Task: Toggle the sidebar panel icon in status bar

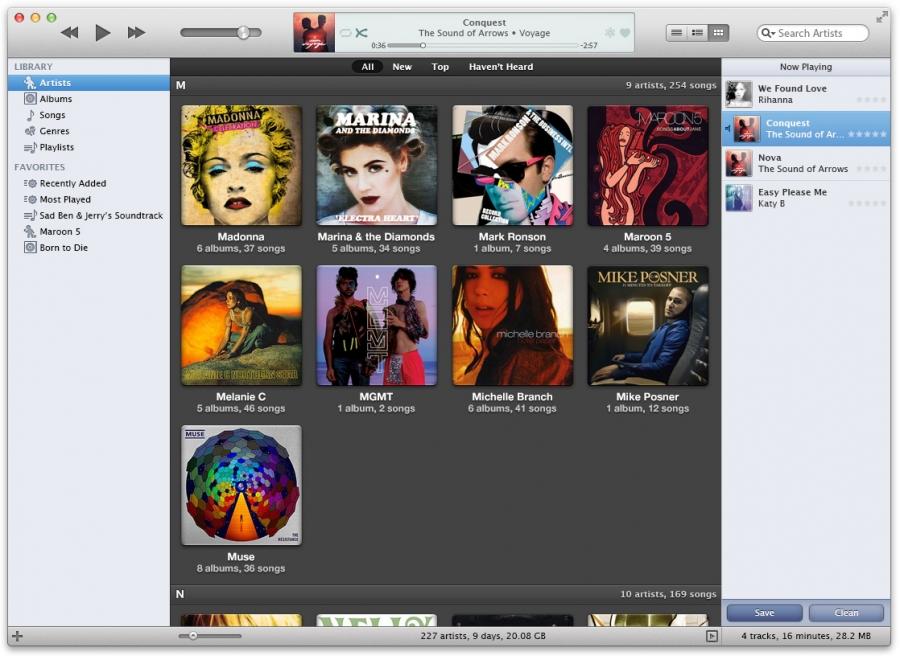Action: (711, 636)
